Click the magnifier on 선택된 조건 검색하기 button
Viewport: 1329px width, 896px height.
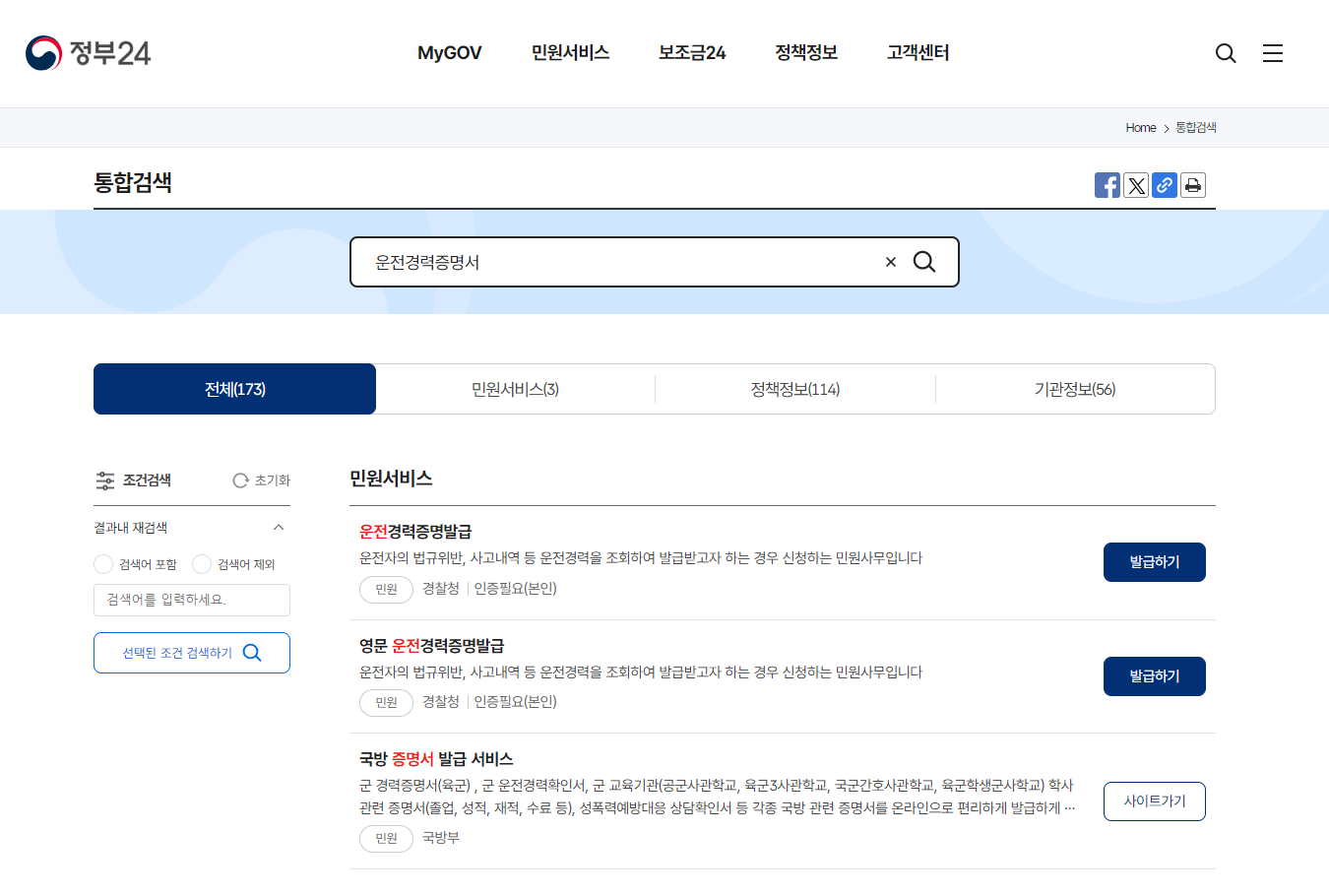(253, 652)
